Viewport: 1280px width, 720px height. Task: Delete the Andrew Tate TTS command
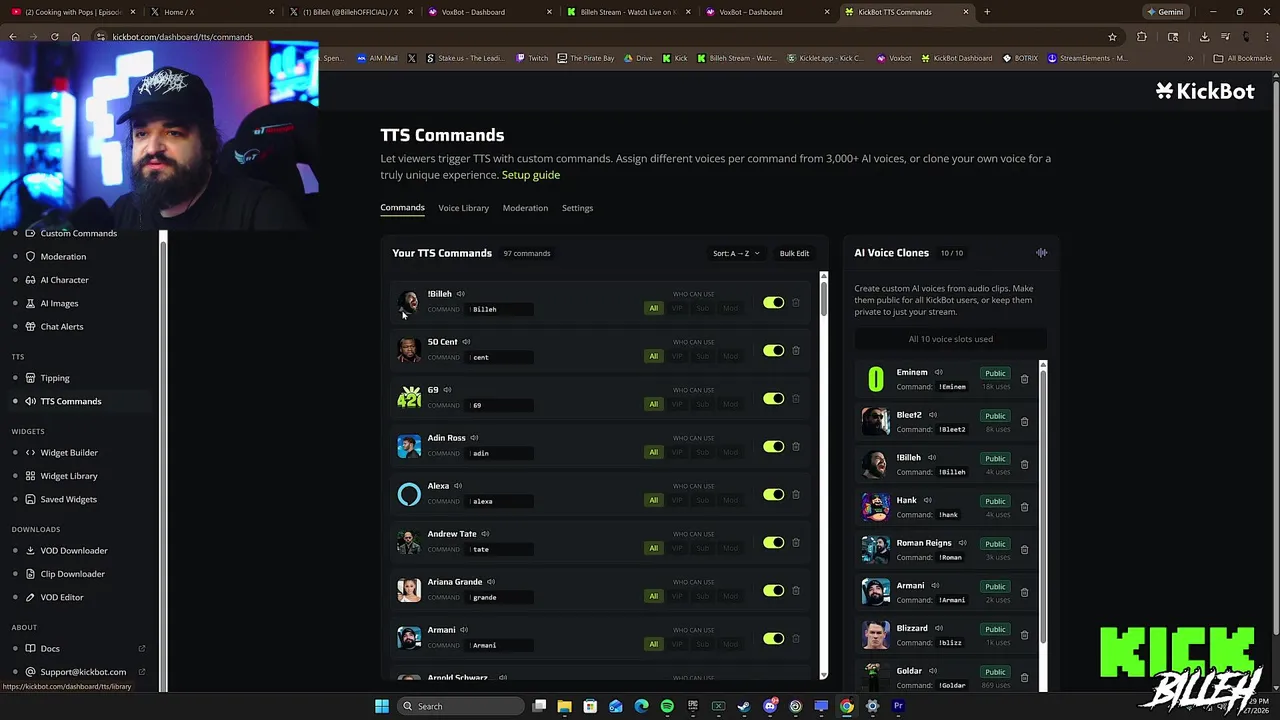tap(796, 543)
